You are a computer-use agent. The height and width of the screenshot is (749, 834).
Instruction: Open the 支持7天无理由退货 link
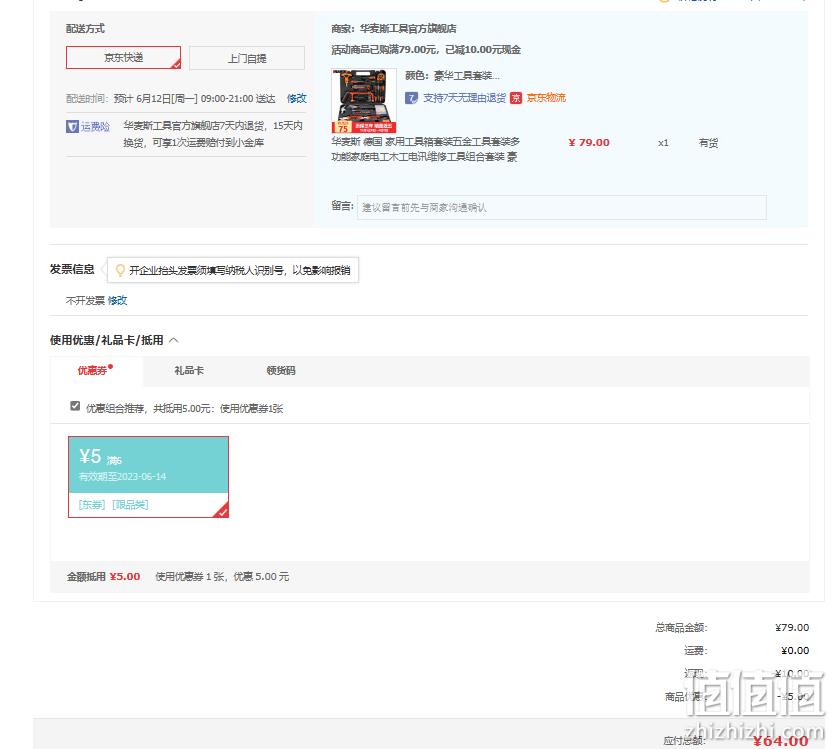coord(464,98)
